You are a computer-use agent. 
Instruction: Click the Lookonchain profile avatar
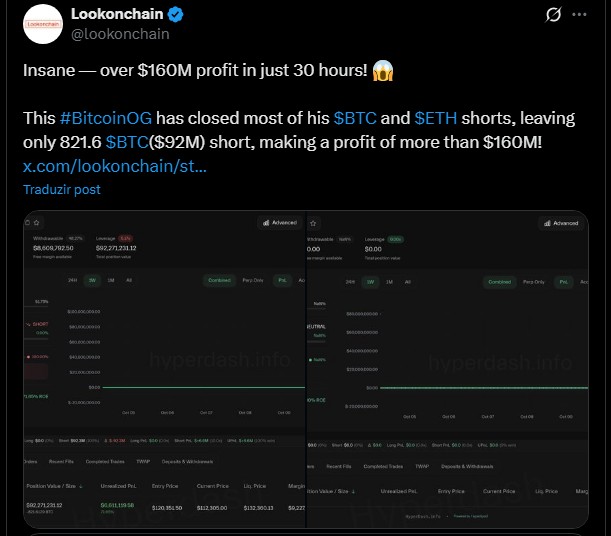(41, 24)
